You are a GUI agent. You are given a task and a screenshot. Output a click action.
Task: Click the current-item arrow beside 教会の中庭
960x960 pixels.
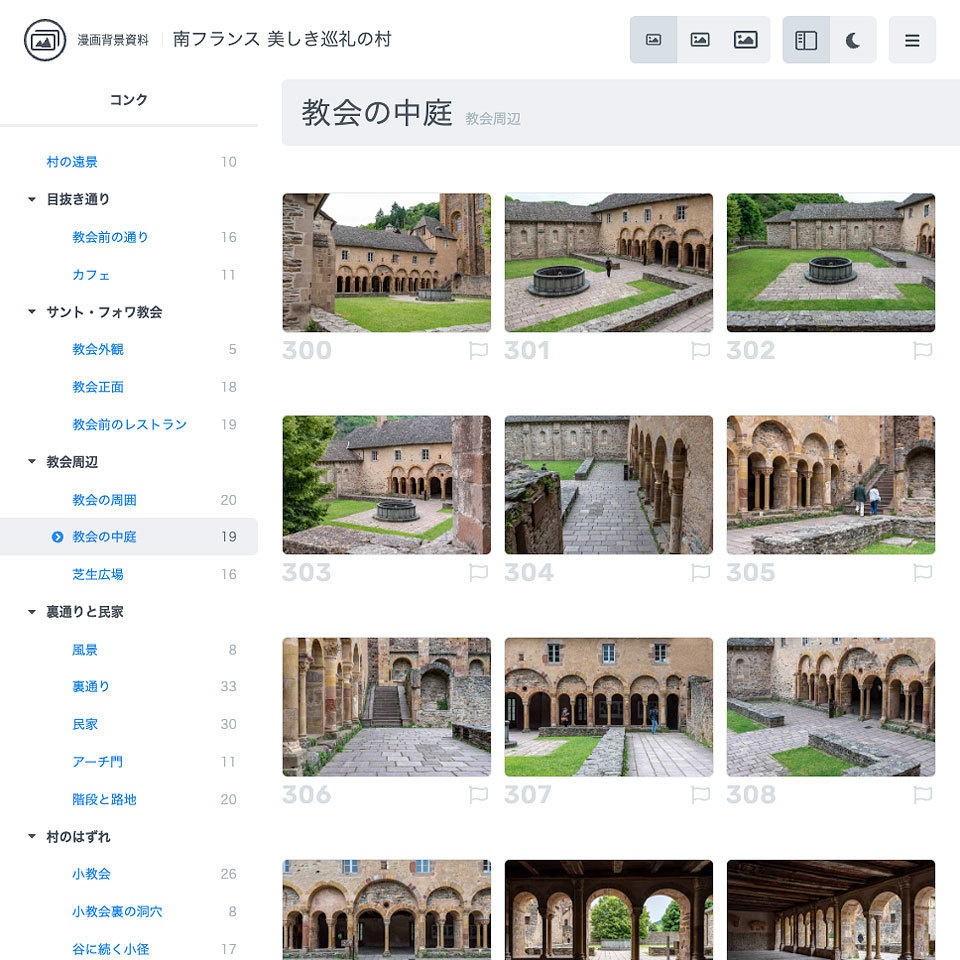(58, 537)
